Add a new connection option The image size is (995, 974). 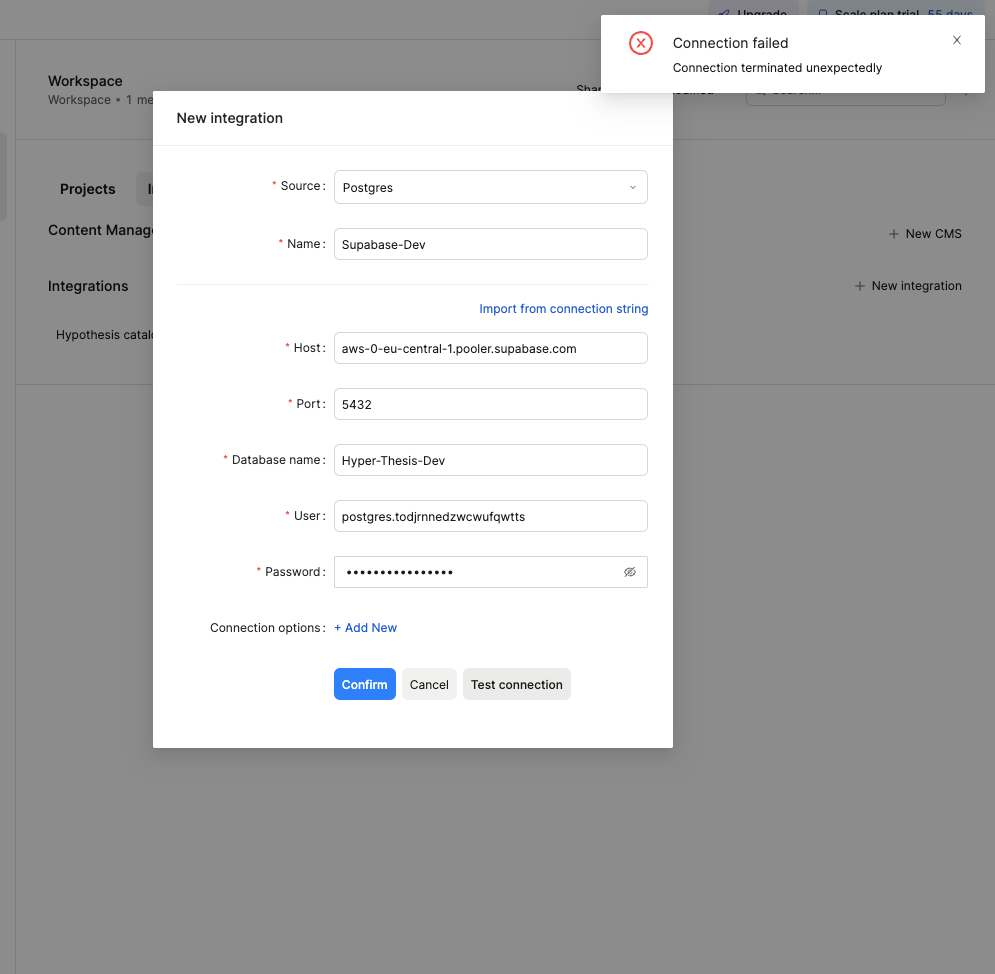click(365, 628)
